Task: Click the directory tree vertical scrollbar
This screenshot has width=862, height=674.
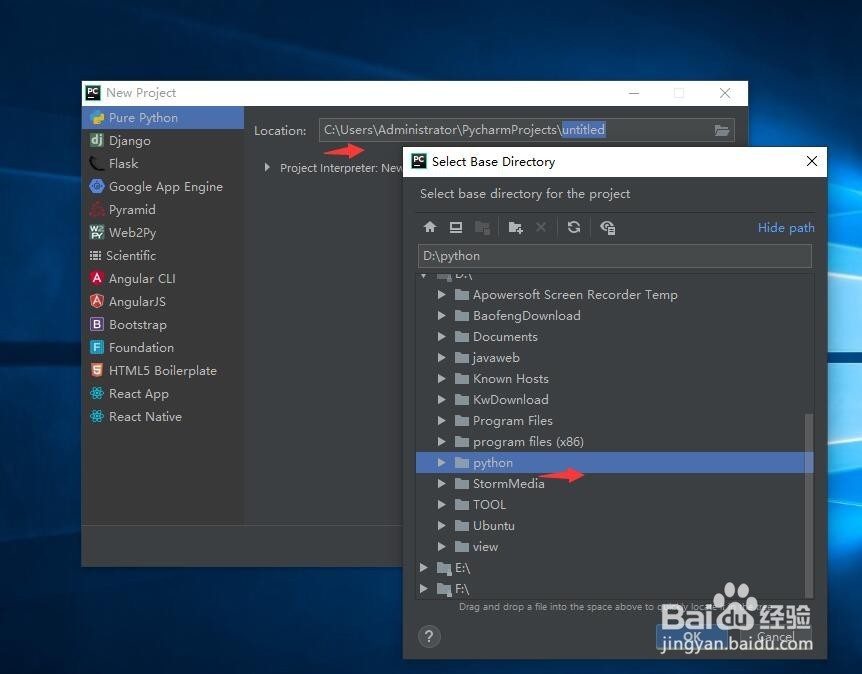Action: point(809,506)
